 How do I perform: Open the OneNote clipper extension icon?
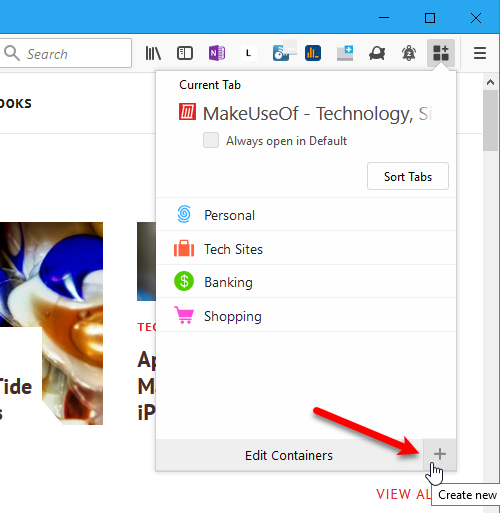(217, 53)
